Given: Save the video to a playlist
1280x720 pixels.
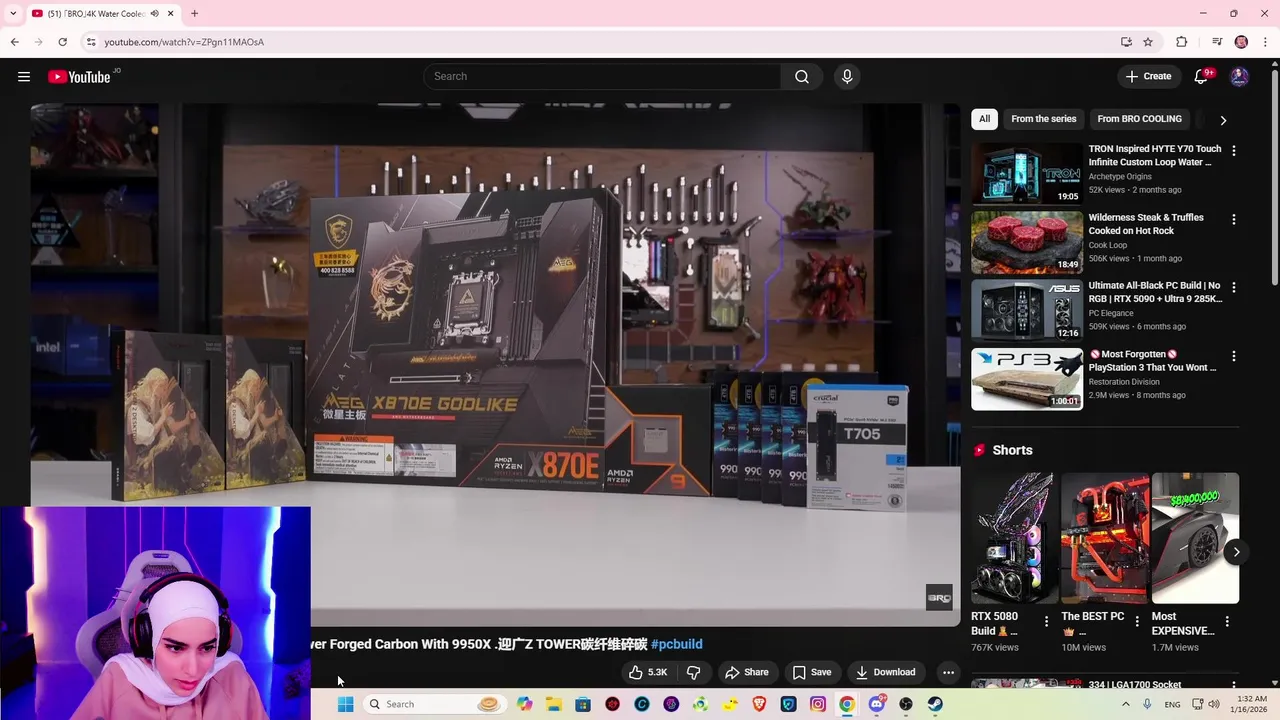Looking at the screenshot, I should point(812,672).
